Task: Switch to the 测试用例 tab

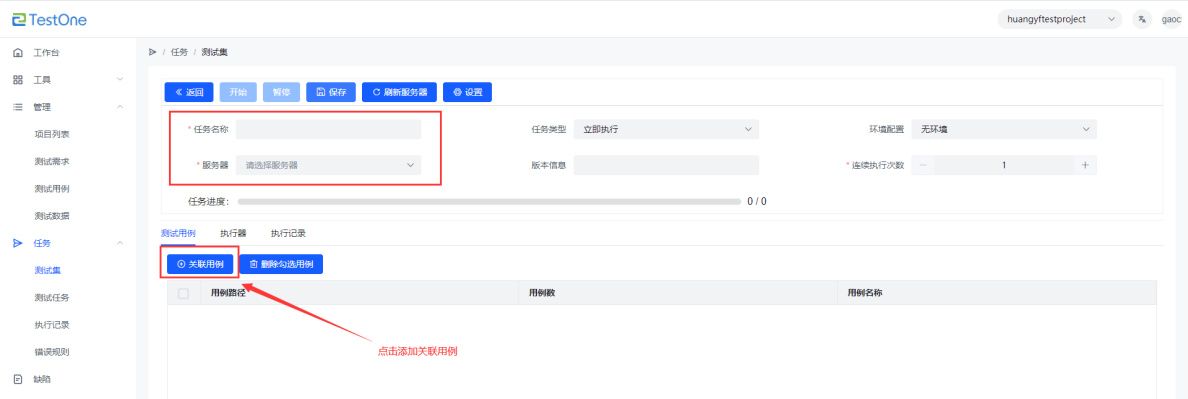Action: tap(178, 233)
